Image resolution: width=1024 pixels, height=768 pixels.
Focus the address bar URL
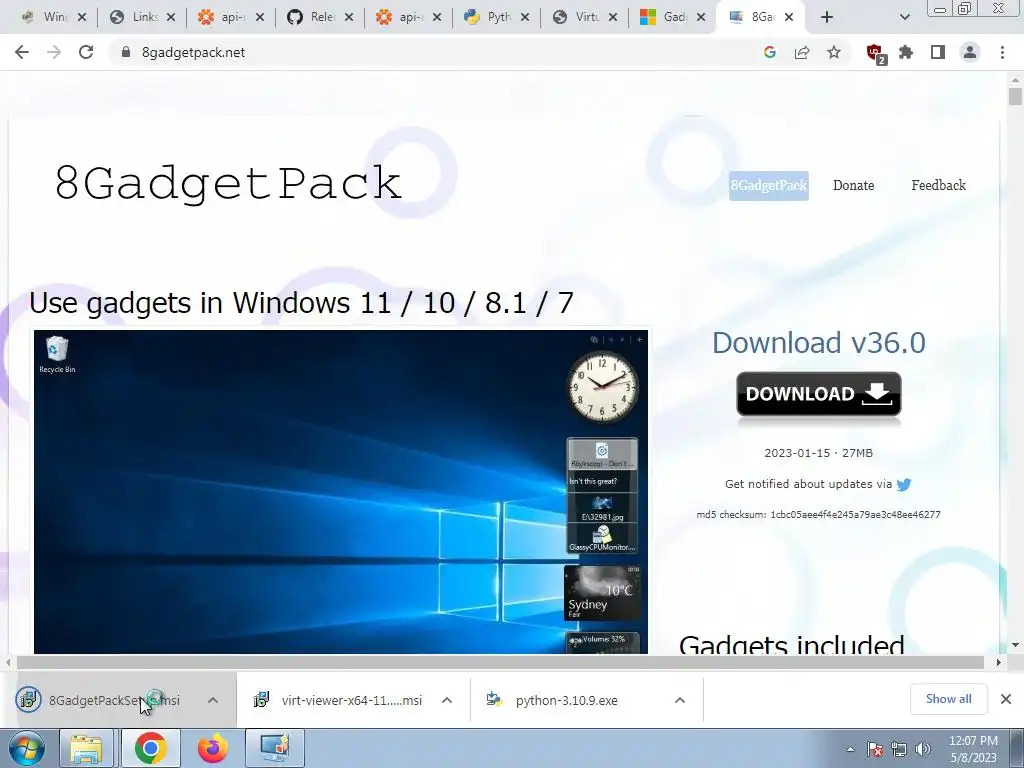193,52
